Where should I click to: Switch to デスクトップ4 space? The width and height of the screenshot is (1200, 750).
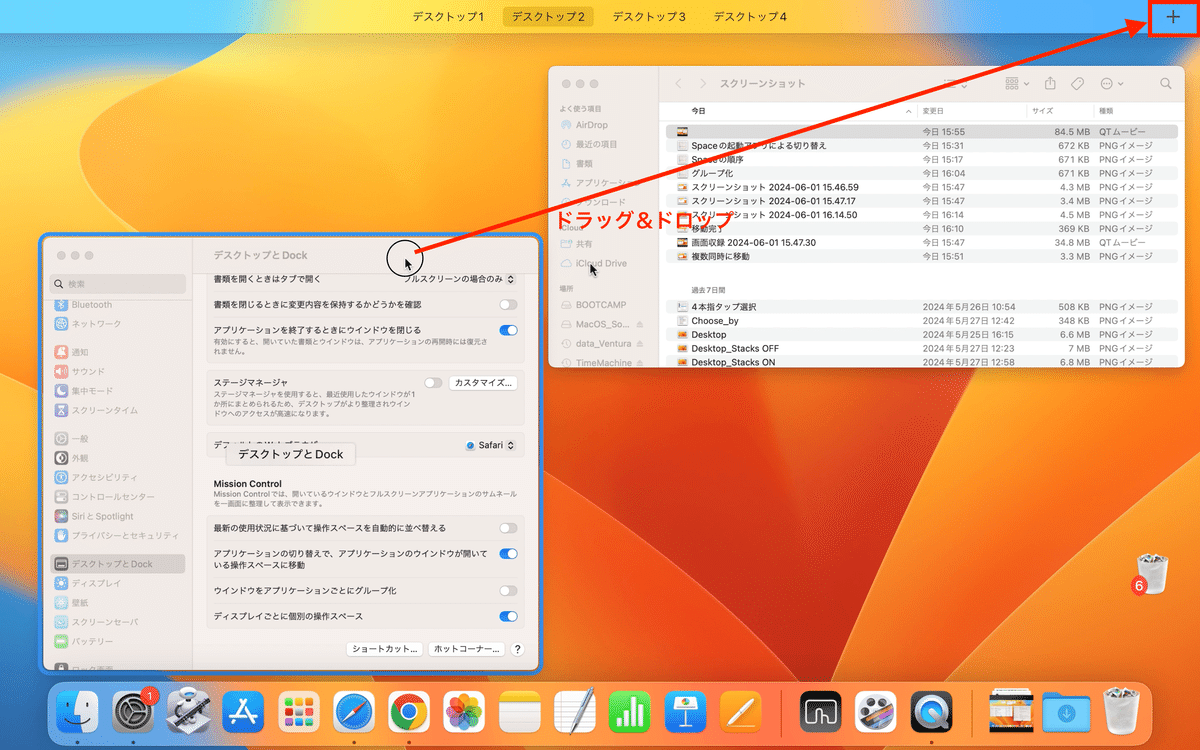tap(750, 17)
